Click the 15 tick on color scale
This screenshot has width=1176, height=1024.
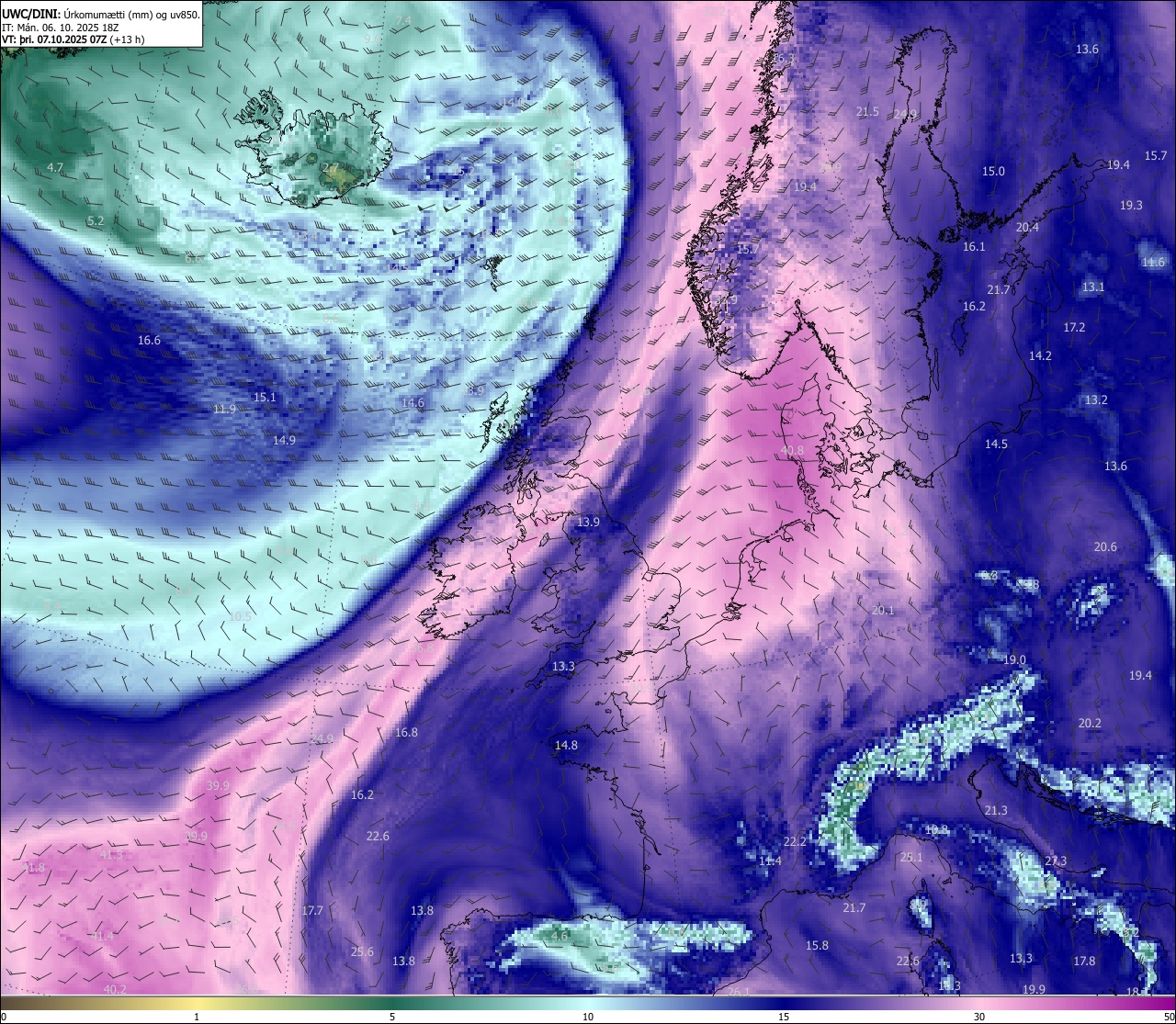(x=784, y=1017)
